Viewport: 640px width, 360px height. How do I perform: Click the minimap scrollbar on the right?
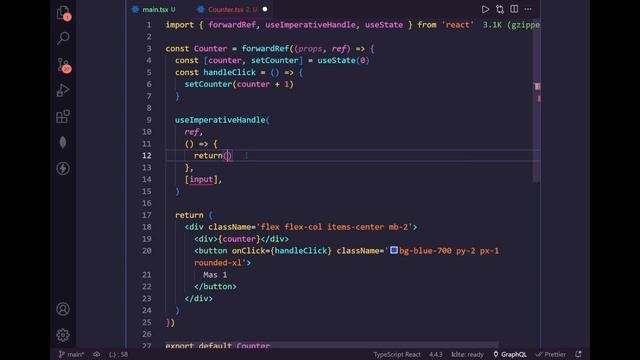click(537, 100)
